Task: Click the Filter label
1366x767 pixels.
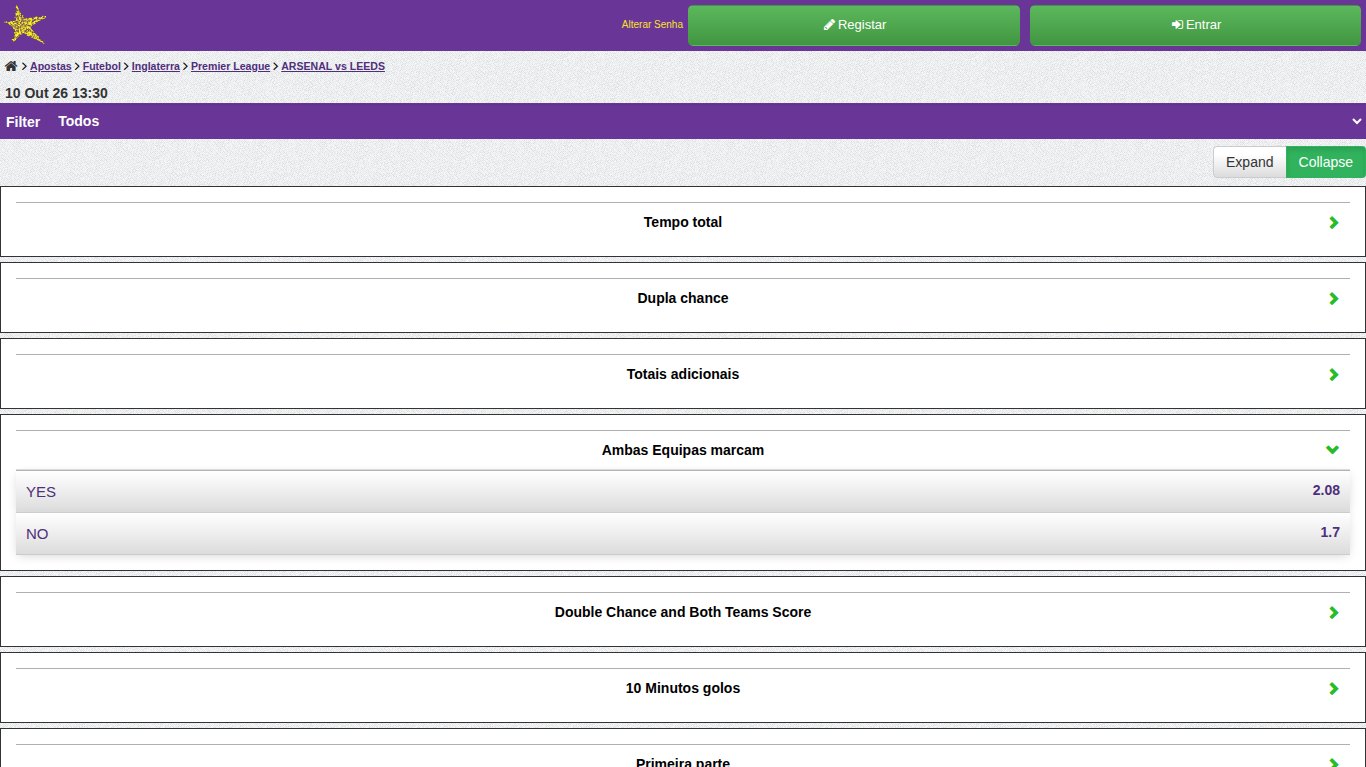Action: [23, 122]
